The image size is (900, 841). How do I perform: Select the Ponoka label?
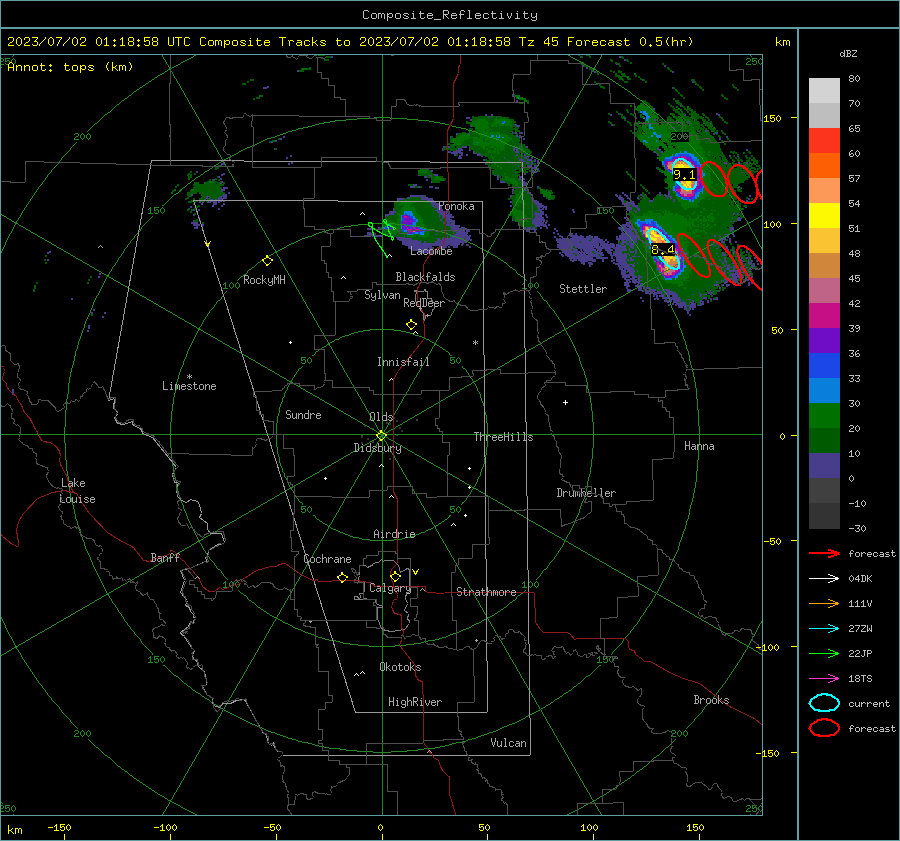tap(456, 207)
